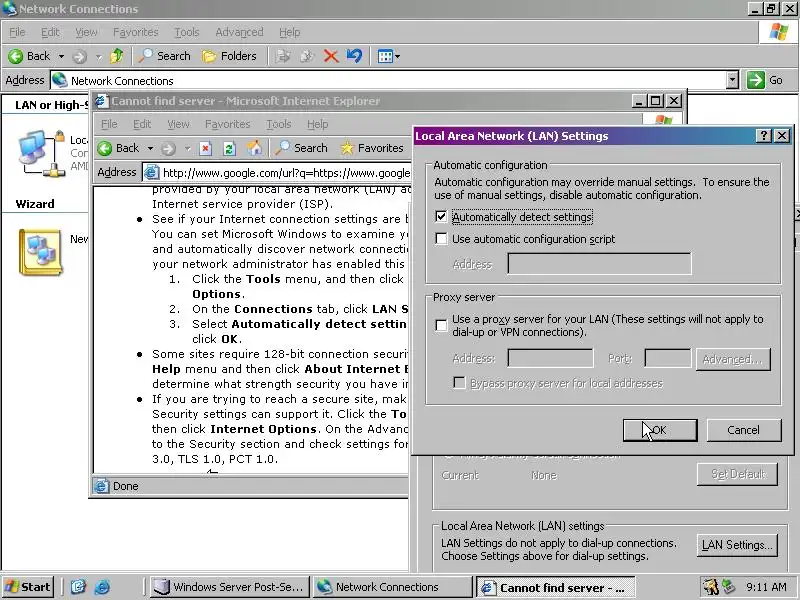Expand Back history dropdown in Network Connections
The width and height of the screenshot is (800, 600).
point(61,56)
